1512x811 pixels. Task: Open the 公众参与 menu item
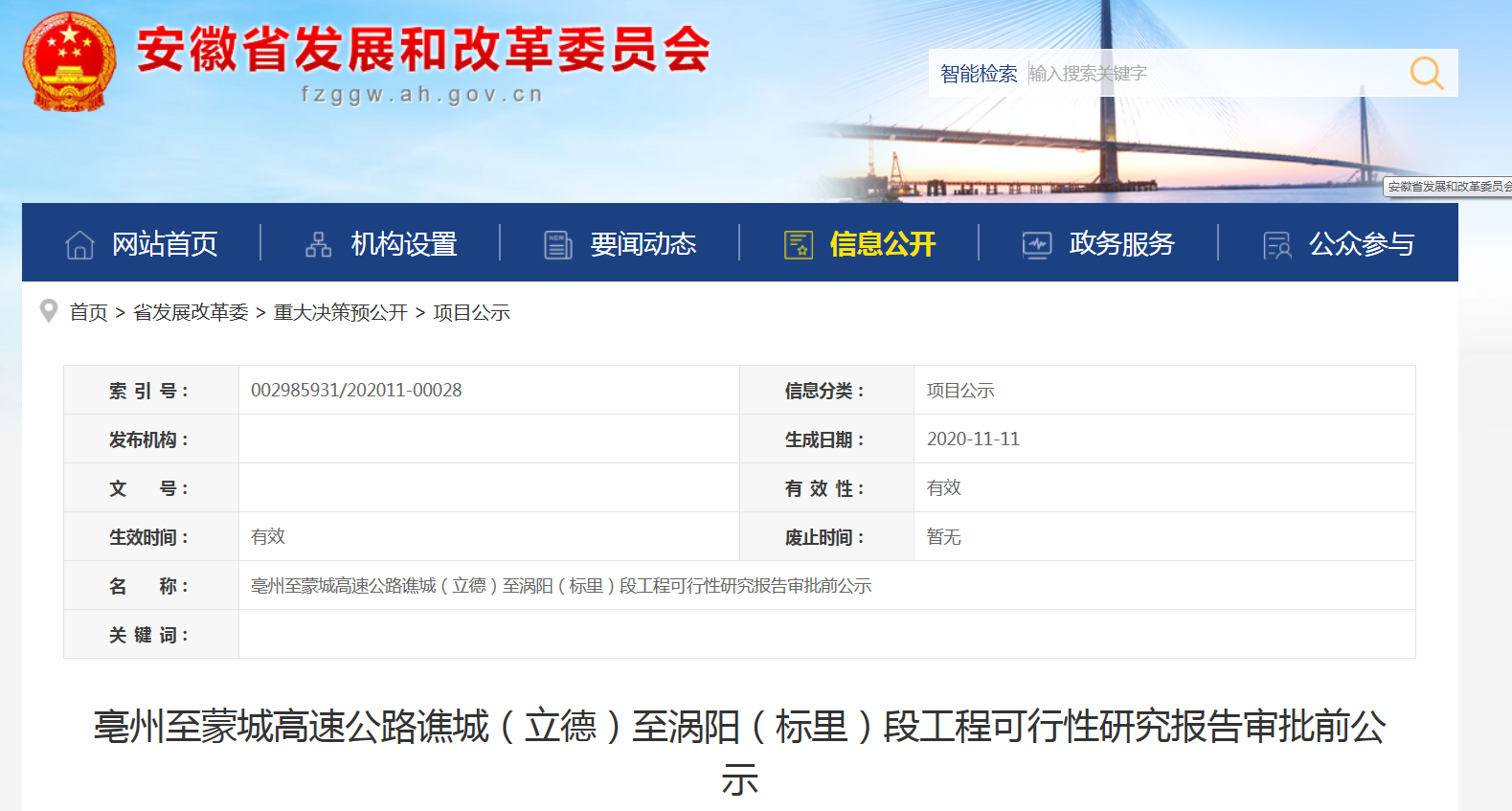(x=1361, y=244)
